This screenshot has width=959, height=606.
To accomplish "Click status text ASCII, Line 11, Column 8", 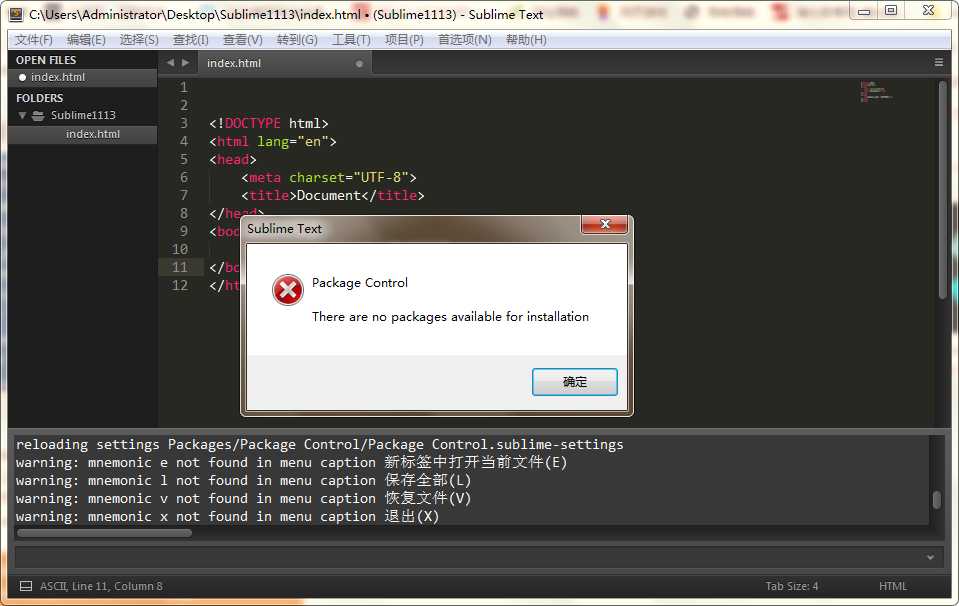I will [101, 586].
